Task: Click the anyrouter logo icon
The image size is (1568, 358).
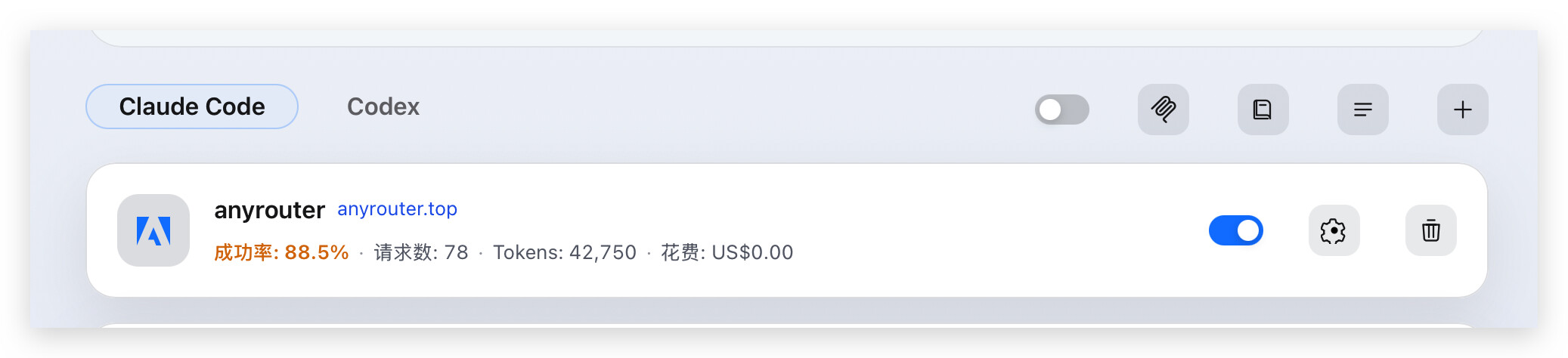Action: pyautogui.click(x=153, y=230)
